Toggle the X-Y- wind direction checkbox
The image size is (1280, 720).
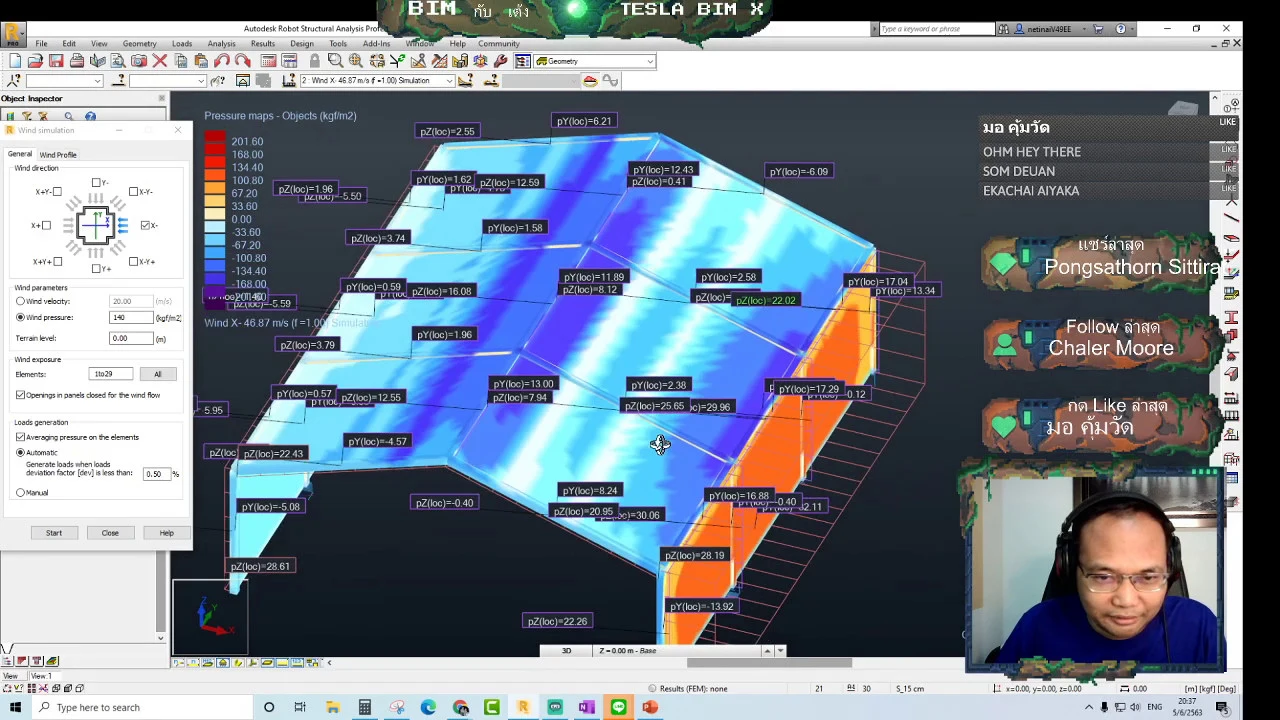click(133, 192)
